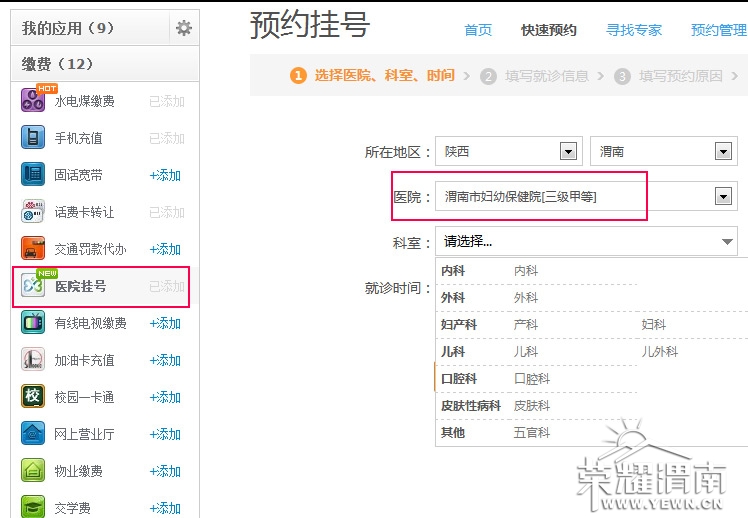This screenshot has height=518, width=748.
Task: Add 网上营业厅 via +添加 link
Action: click(x=165, y=434)
